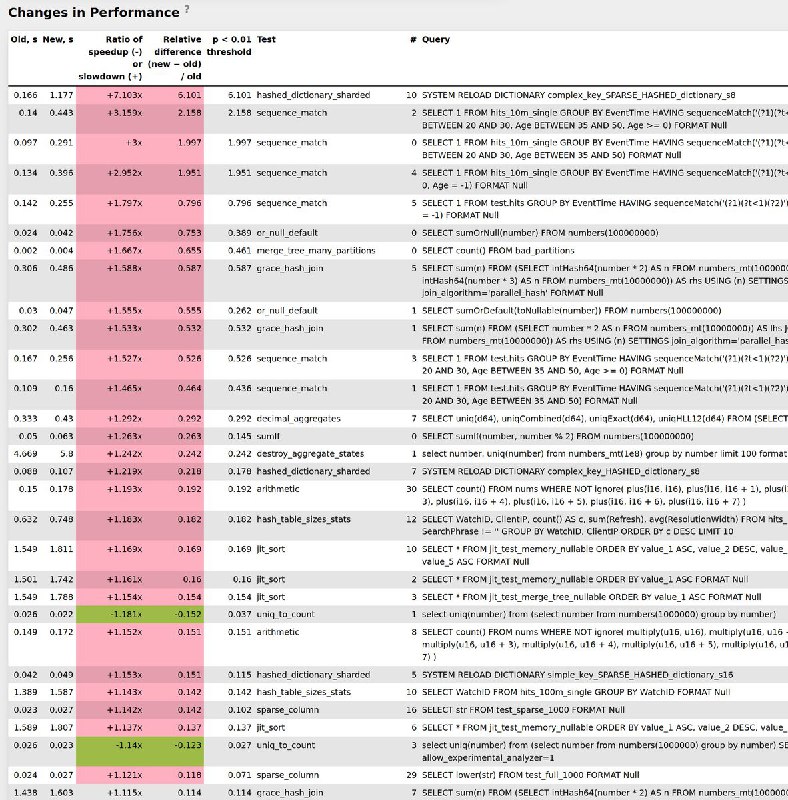Sort table by "Old, s" column header
This screenshot has height=800, width=788.
click(24, 39)
